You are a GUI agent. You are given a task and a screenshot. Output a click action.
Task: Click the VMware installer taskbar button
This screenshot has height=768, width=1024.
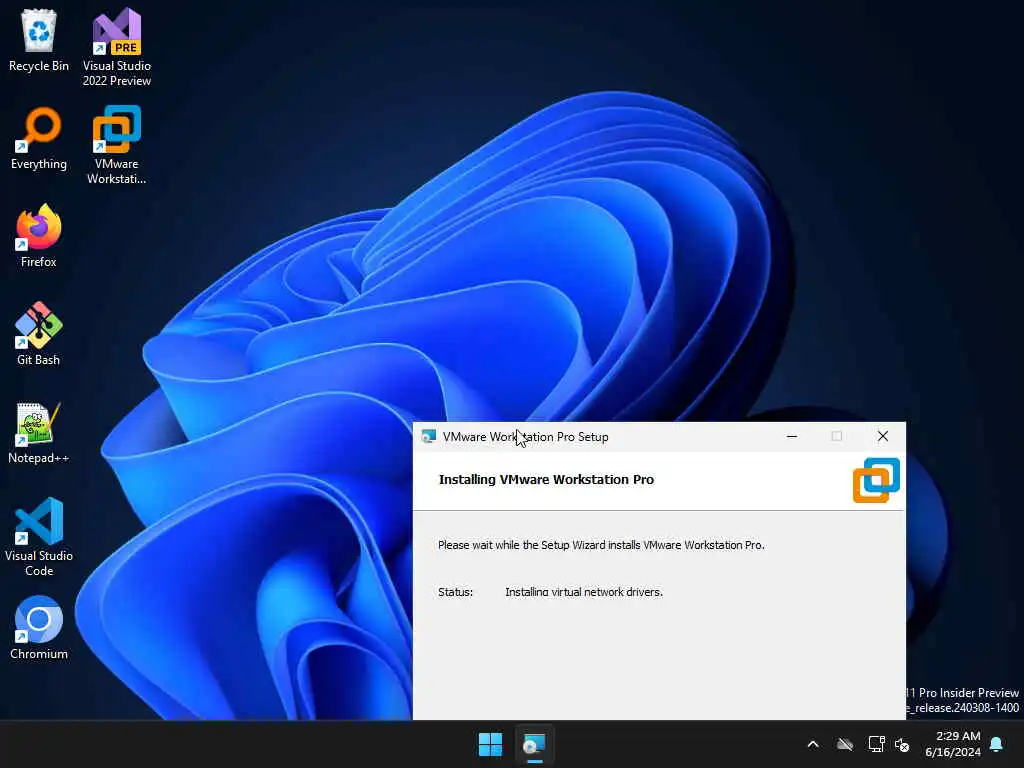tap(534, 744)
